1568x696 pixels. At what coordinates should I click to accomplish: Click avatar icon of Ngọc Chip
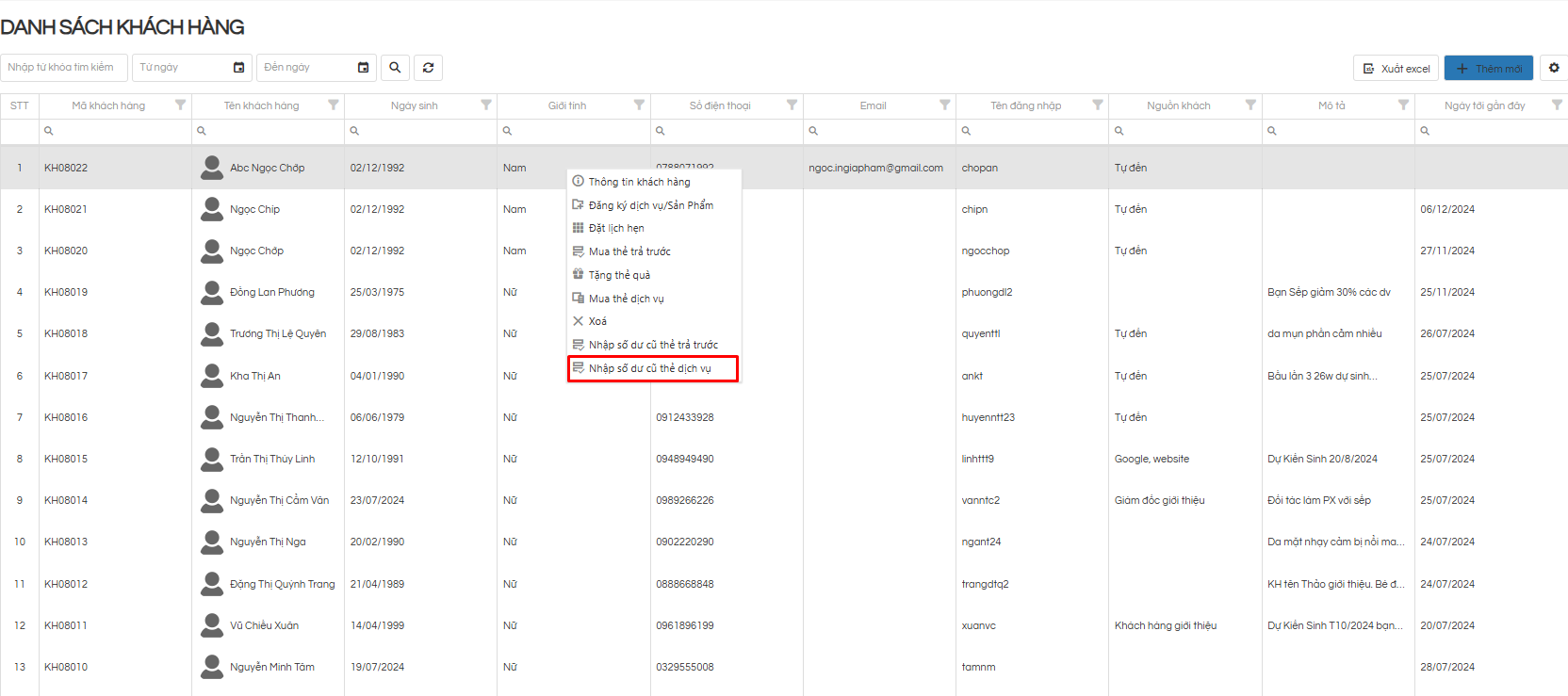(x=212, y=209)
